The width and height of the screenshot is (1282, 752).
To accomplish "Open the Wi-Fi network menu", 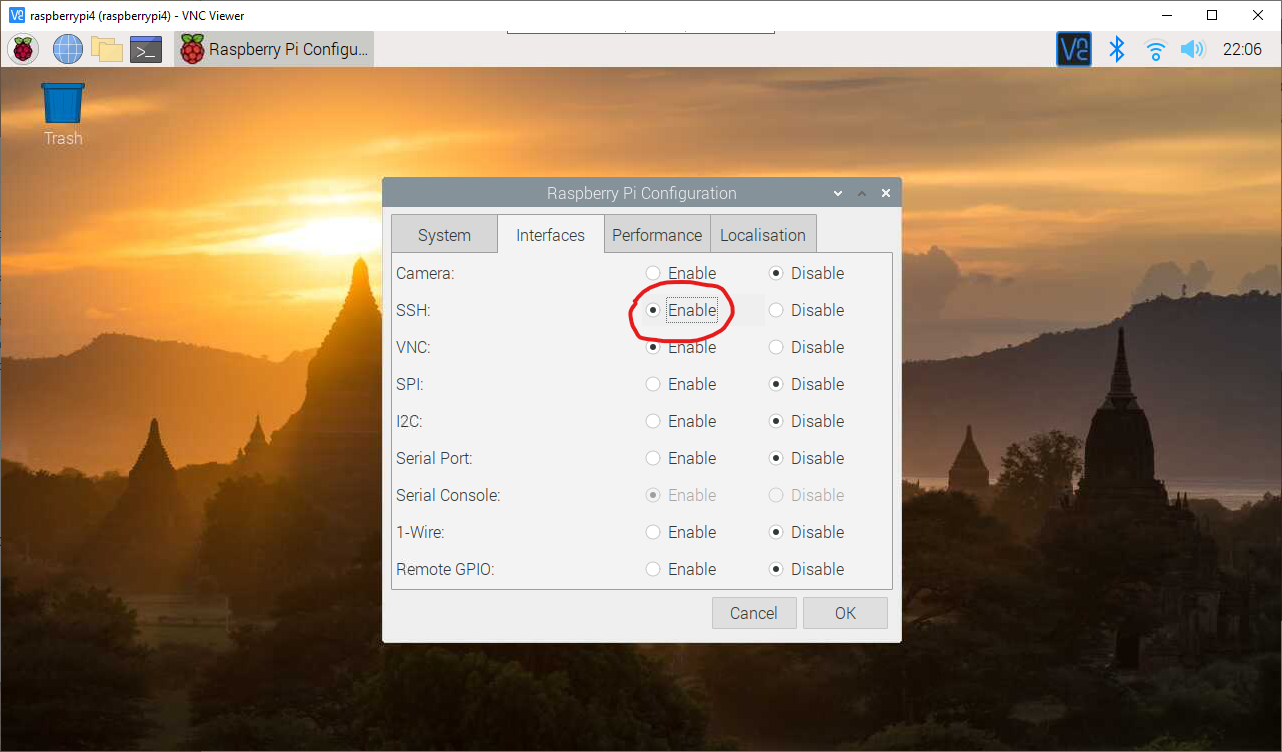I will click(1154, 48).
